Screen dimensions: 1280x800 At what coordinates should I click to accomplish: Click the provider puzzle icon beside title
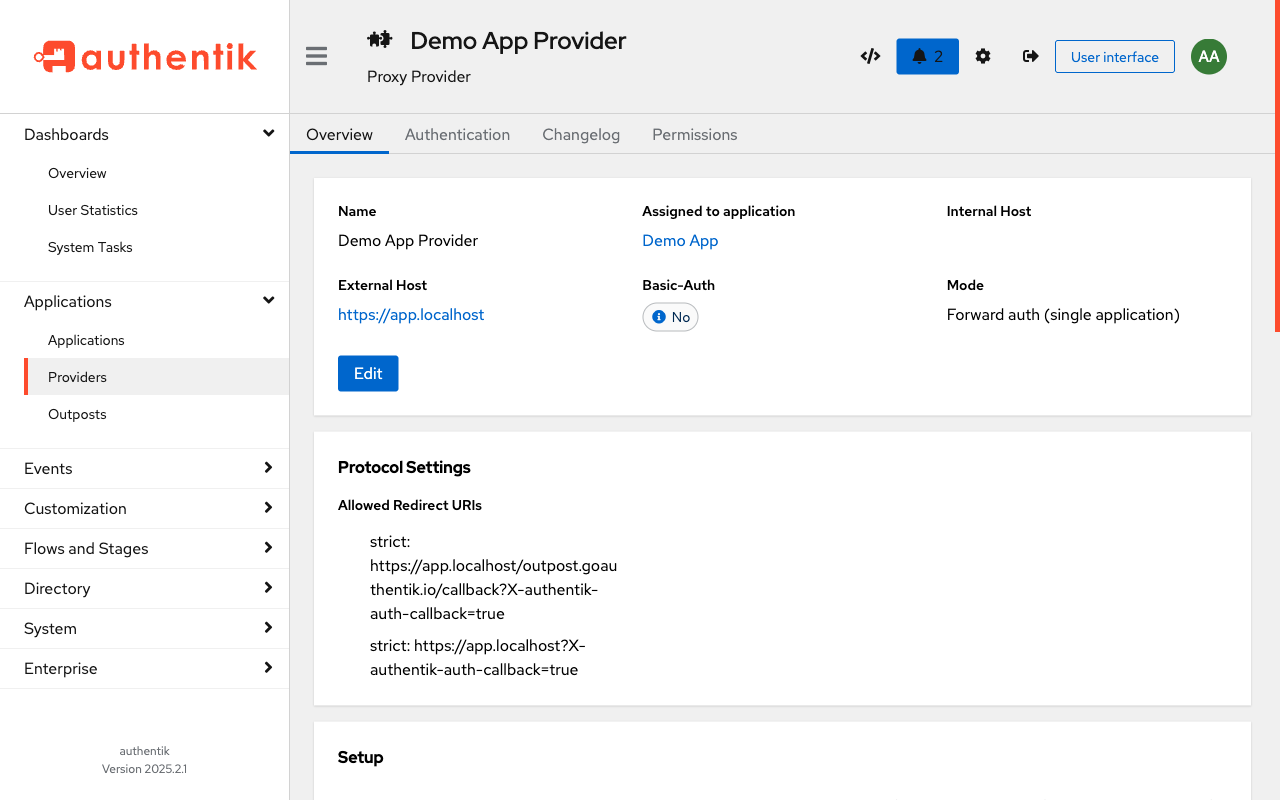[379, 40]
